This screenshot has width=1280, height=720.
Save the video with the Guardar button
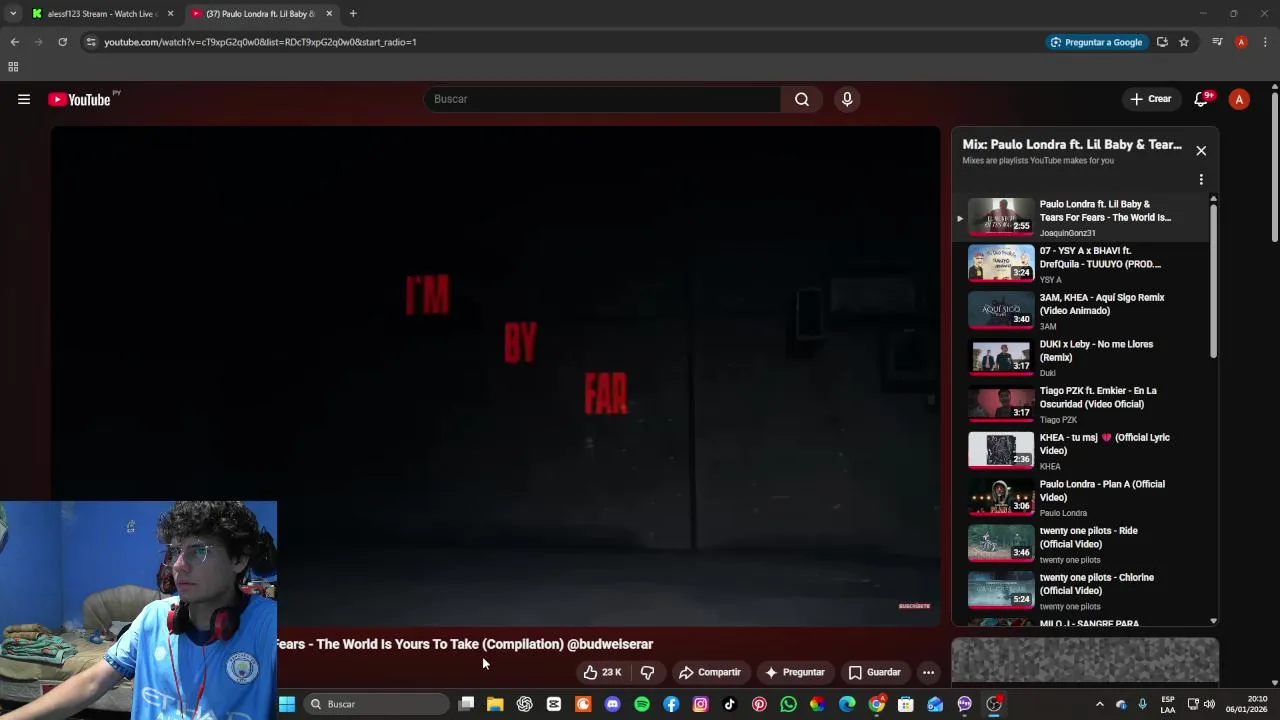(875, 672)
